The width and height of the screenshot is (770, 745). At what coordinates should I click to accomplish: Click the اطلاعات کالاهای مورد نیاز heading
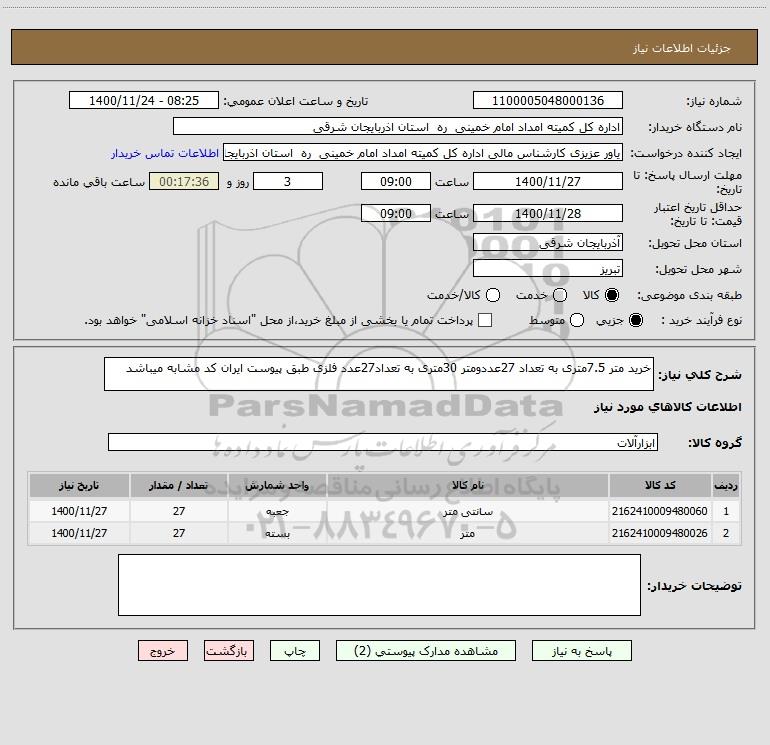[667, 407]
